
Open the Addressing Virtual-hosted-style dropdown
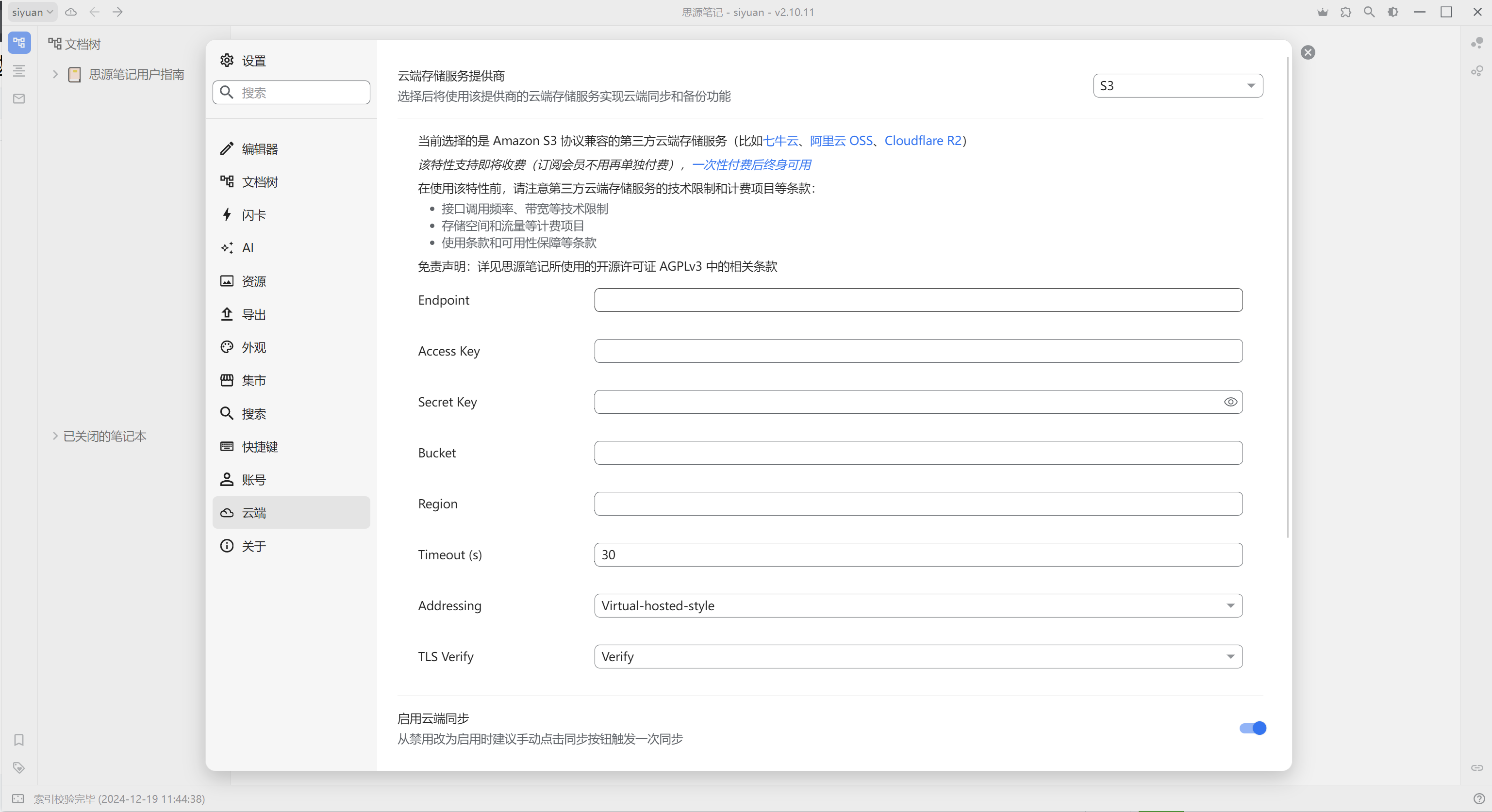click(x=918, y=605)
